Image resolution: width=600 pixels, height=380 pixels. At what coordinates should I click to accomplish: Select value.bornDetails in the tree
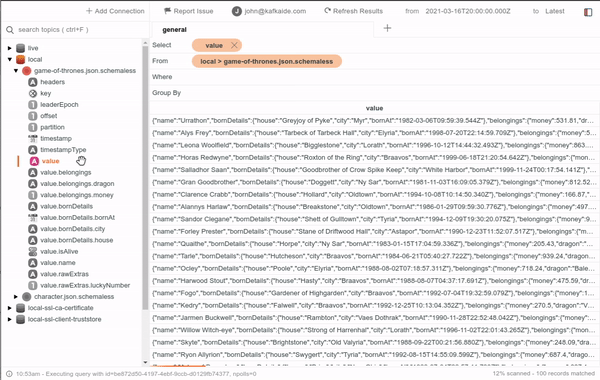67,206
